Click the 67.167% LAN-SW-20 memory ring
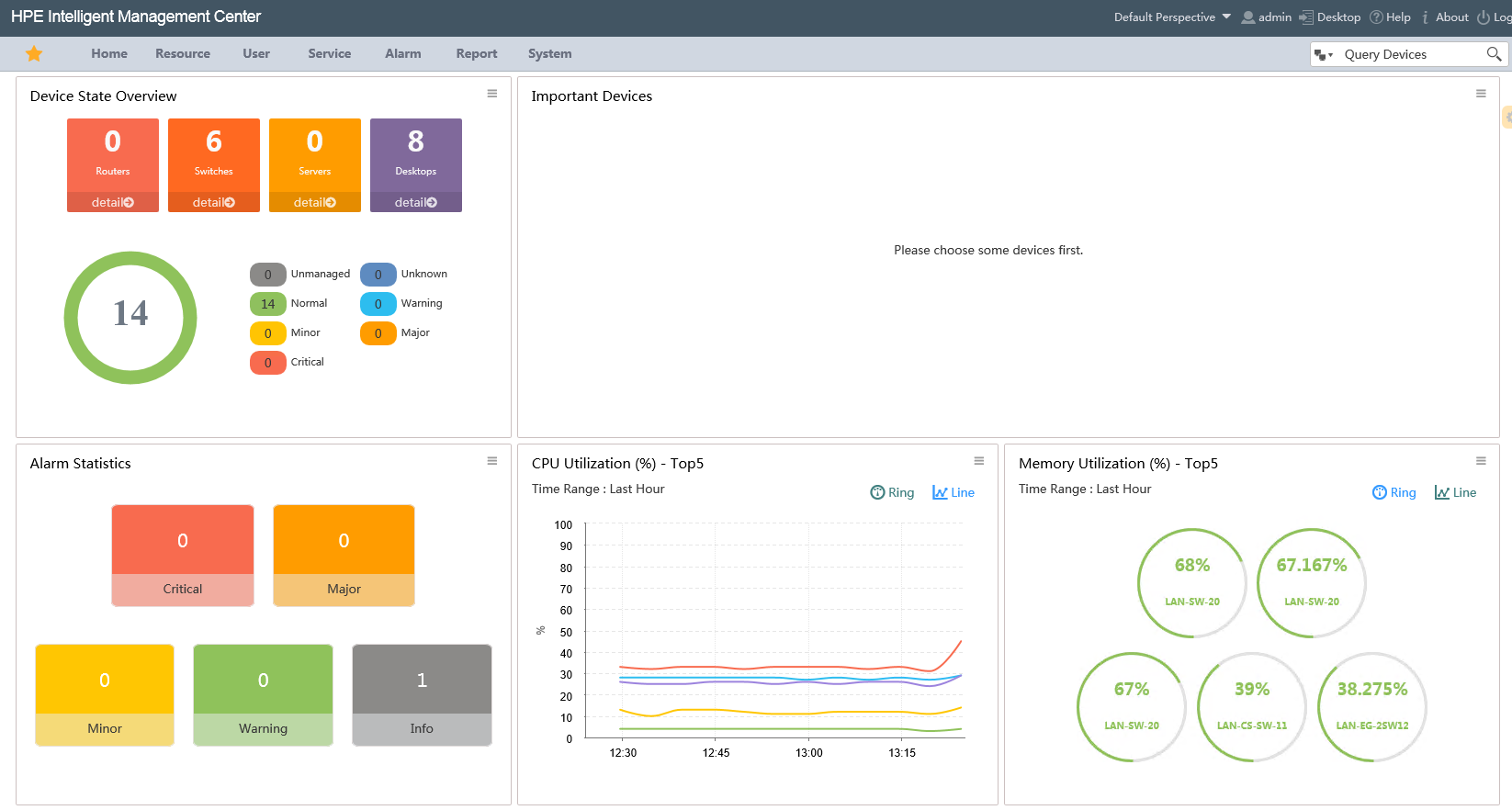1512x810 pixels. 1312,583
